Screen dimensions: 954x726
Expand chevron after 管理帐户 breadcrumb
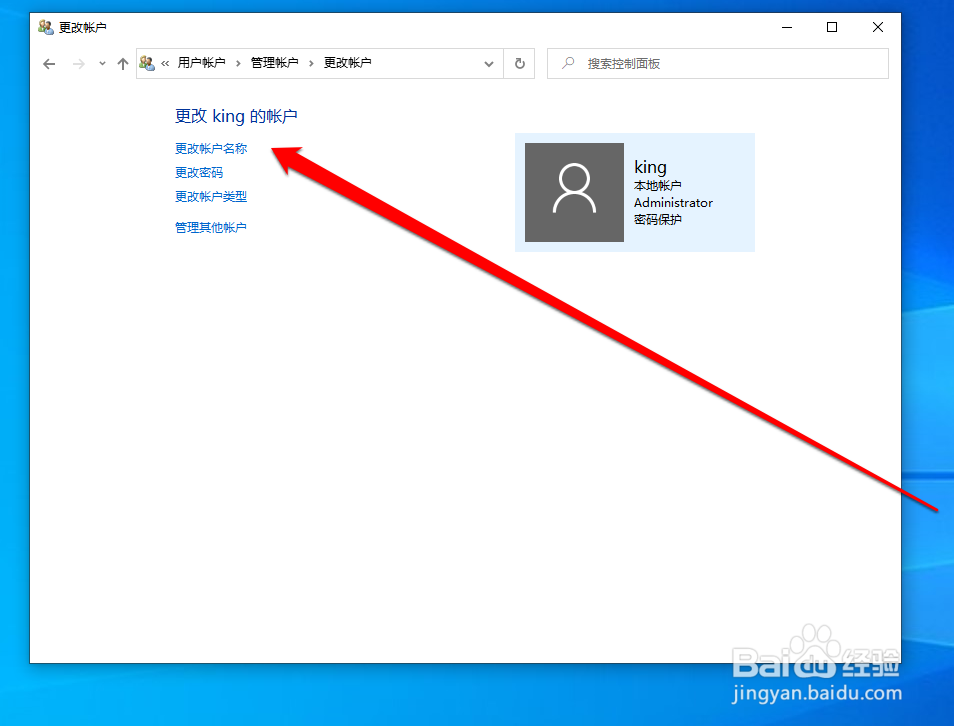(x=311, y=63)
